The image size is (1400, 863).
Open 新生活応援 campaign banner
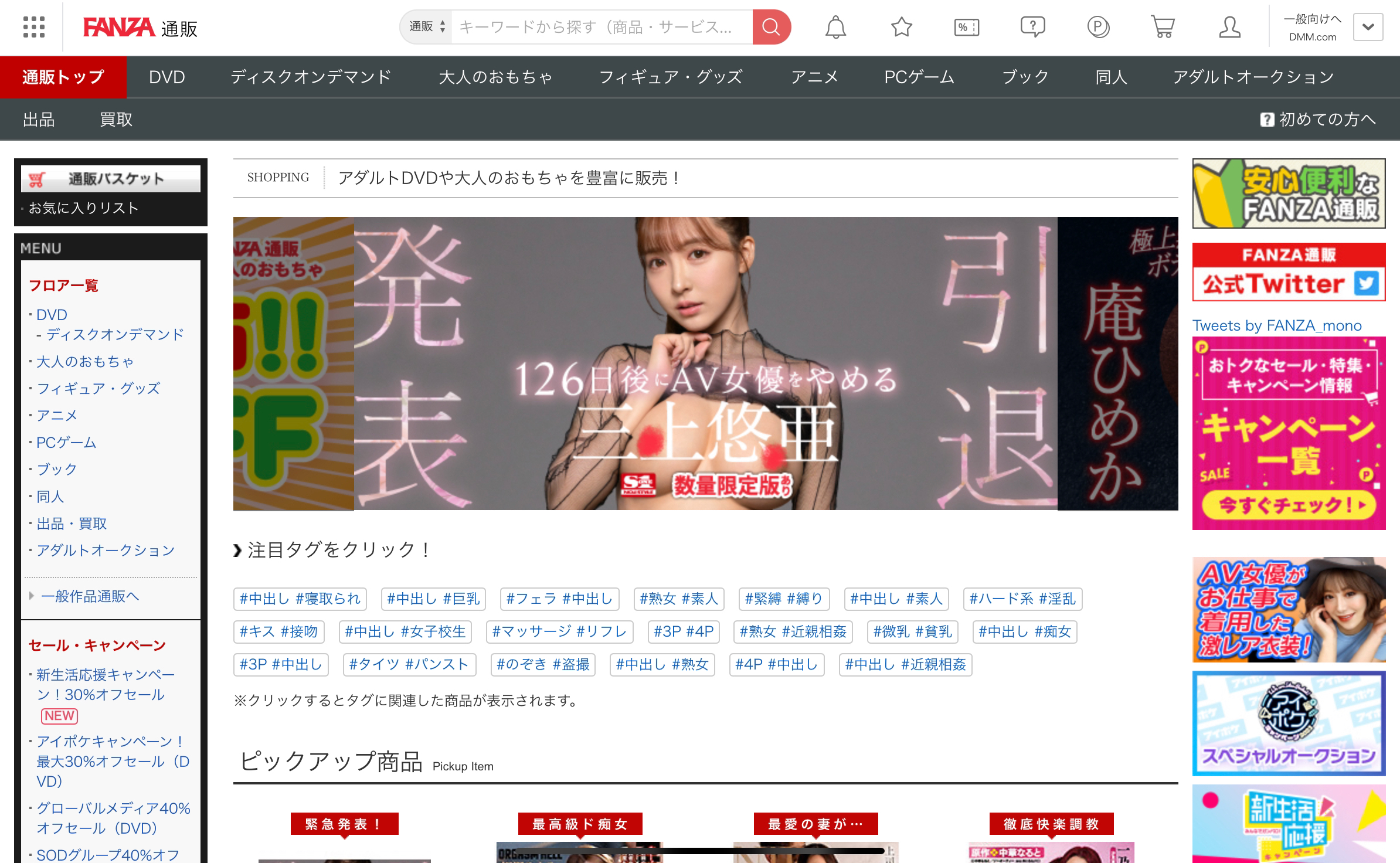(x=1289, y=824)
